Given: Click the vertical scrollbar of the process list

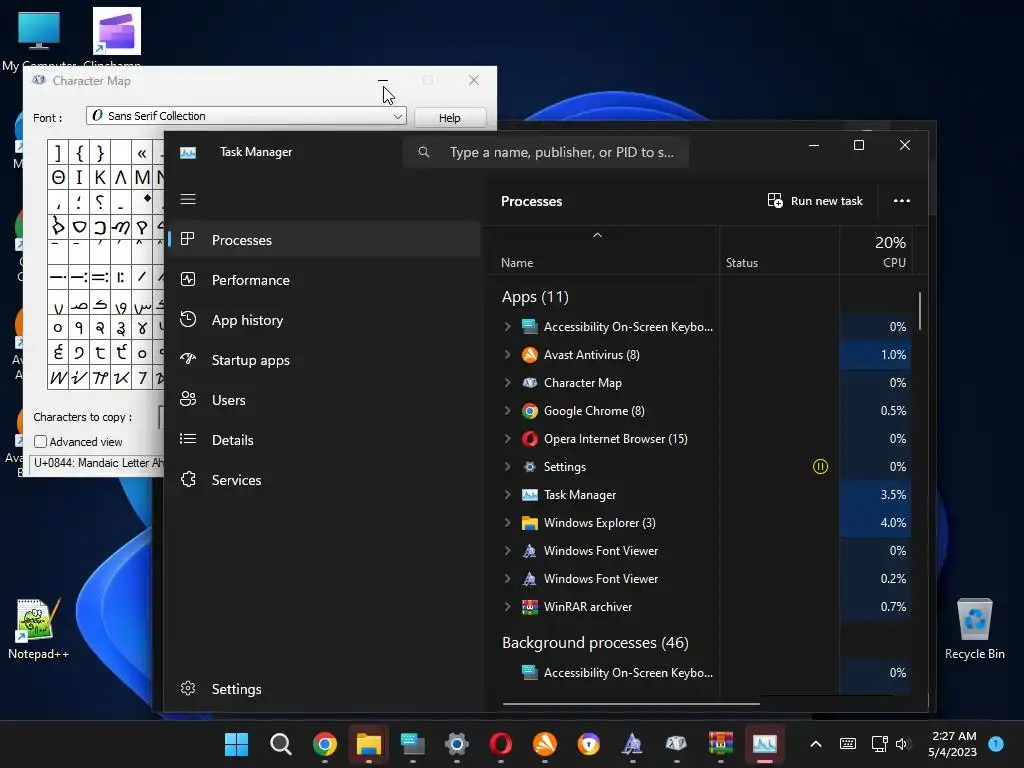Looking at the screenshot, I should coord(920,311).
